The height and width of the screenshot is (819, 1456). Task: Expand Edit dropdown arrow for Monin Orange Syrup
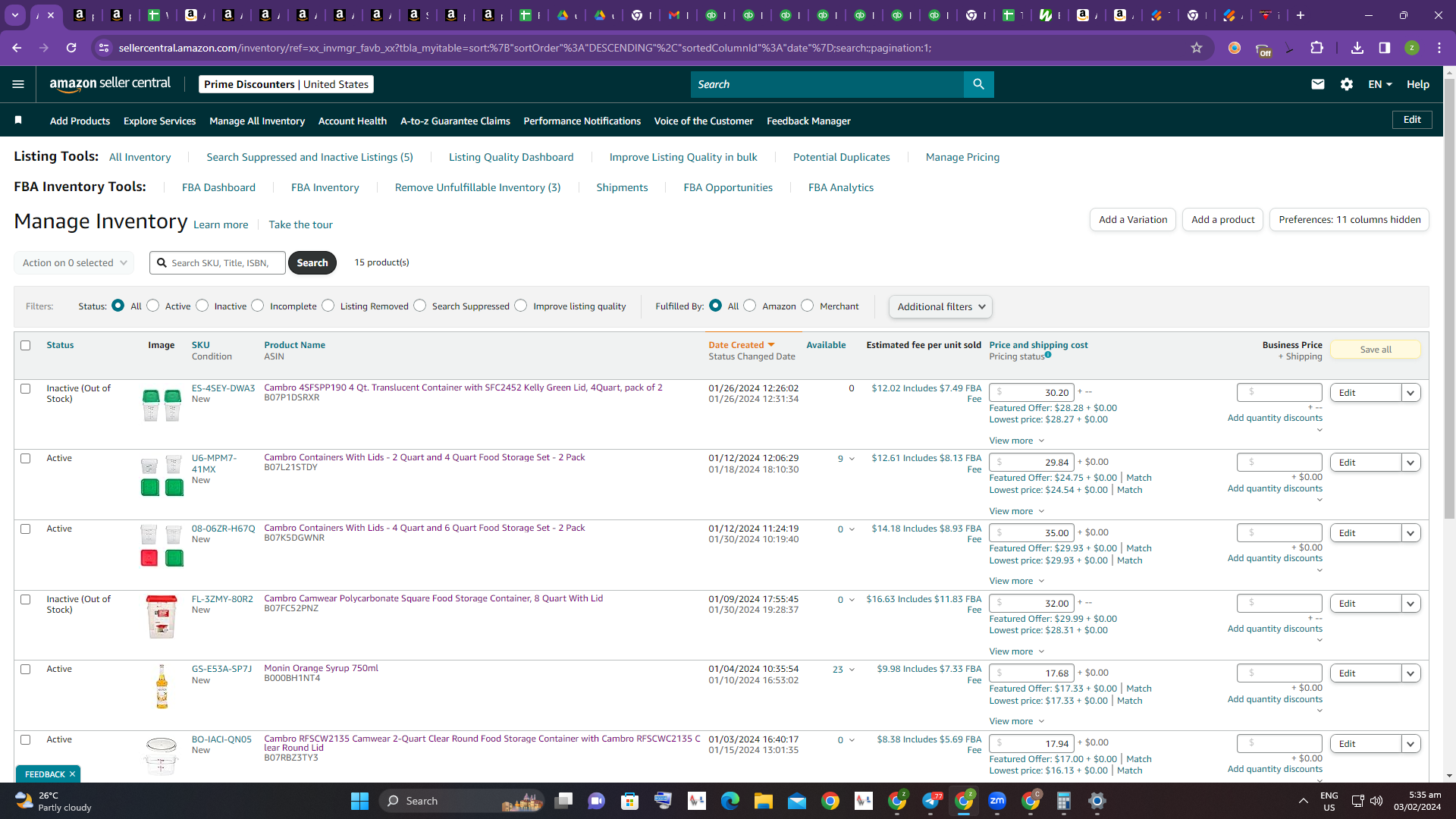click(x=1410, y=673)
